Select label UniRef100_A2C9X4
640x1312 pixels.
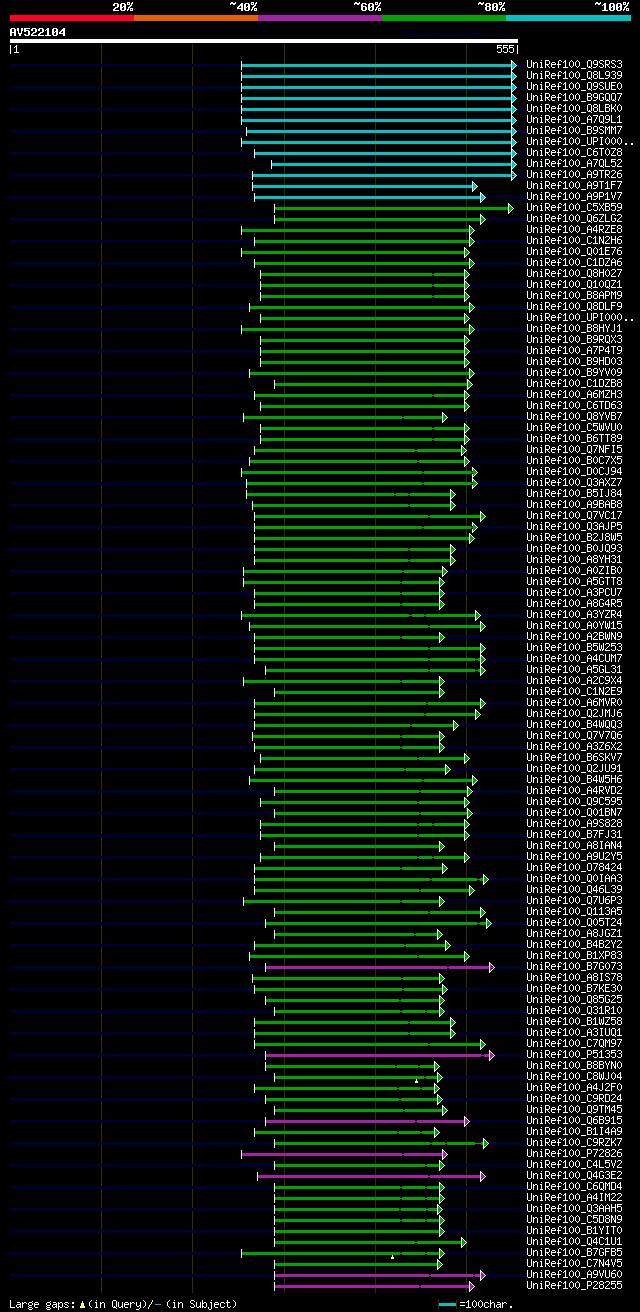(574, 681)
